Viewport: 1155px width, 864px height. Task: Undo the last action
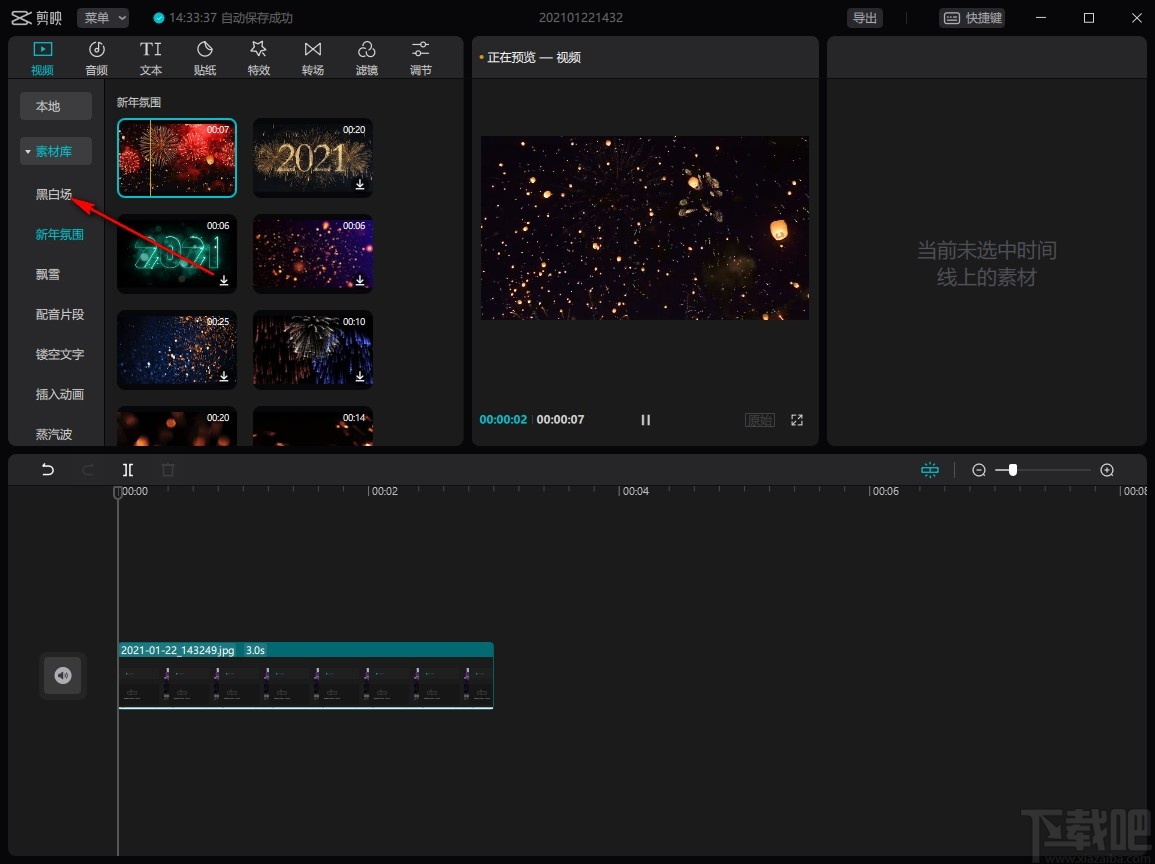coord(48,470)
